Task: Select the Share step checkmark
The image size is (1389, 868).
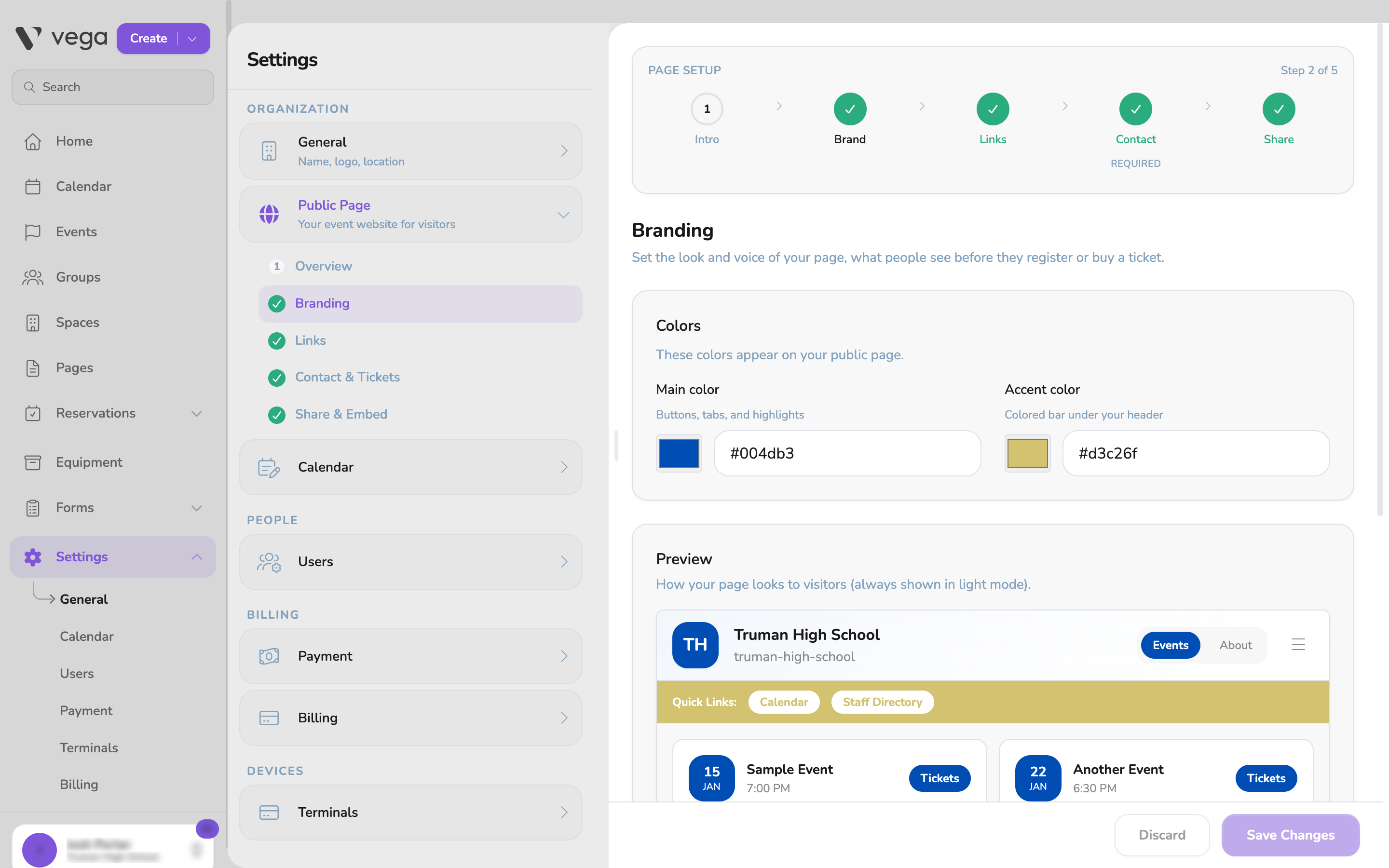Action: [x=1278, y=108]
